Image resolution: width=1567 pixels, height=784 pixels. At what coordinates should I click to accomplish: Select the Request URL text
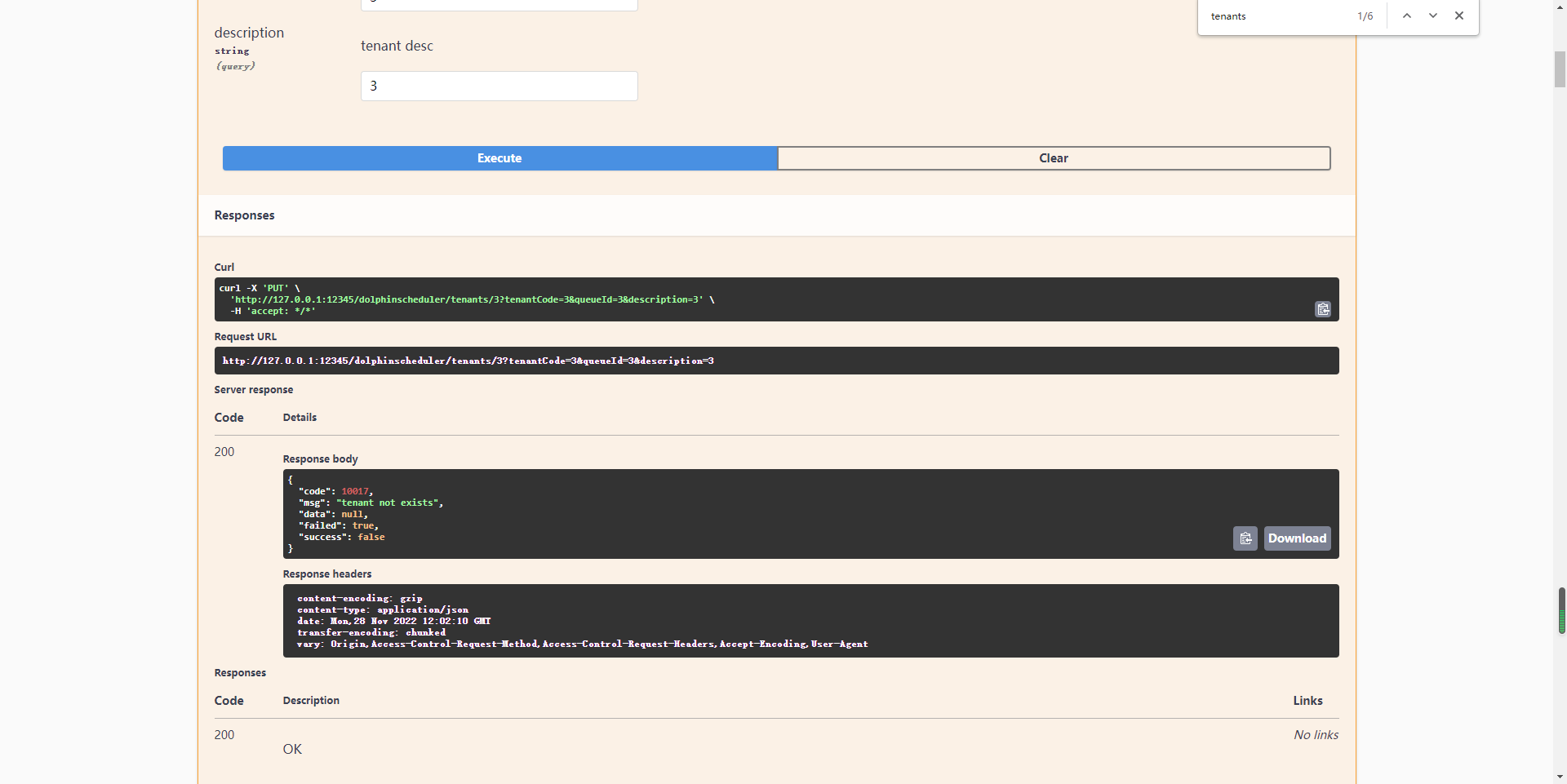[468, 361]
